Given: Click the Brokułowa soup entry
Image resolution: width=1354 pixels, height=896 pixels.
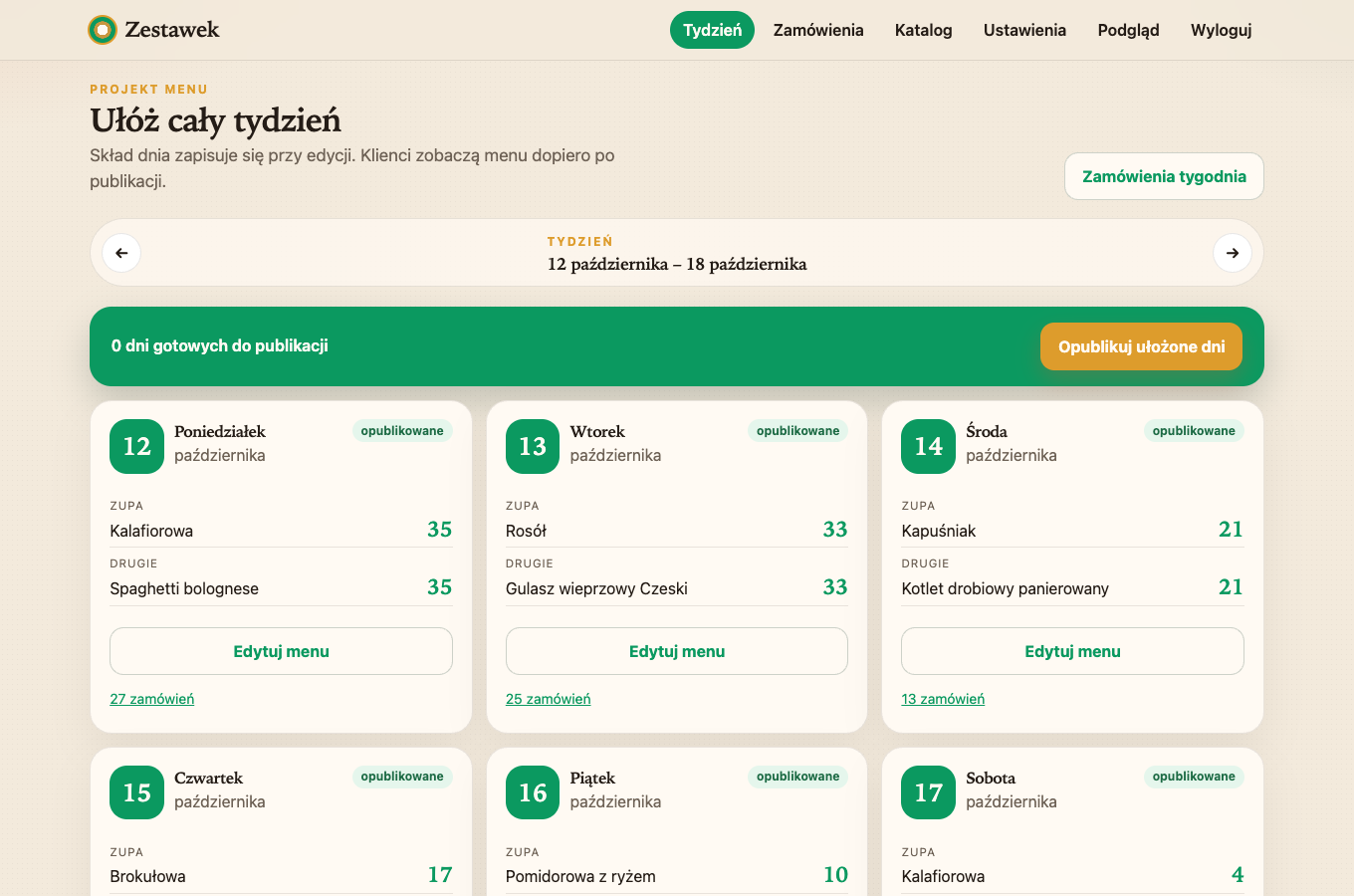Looking at the screenshot, I should (x=147, y=876).
